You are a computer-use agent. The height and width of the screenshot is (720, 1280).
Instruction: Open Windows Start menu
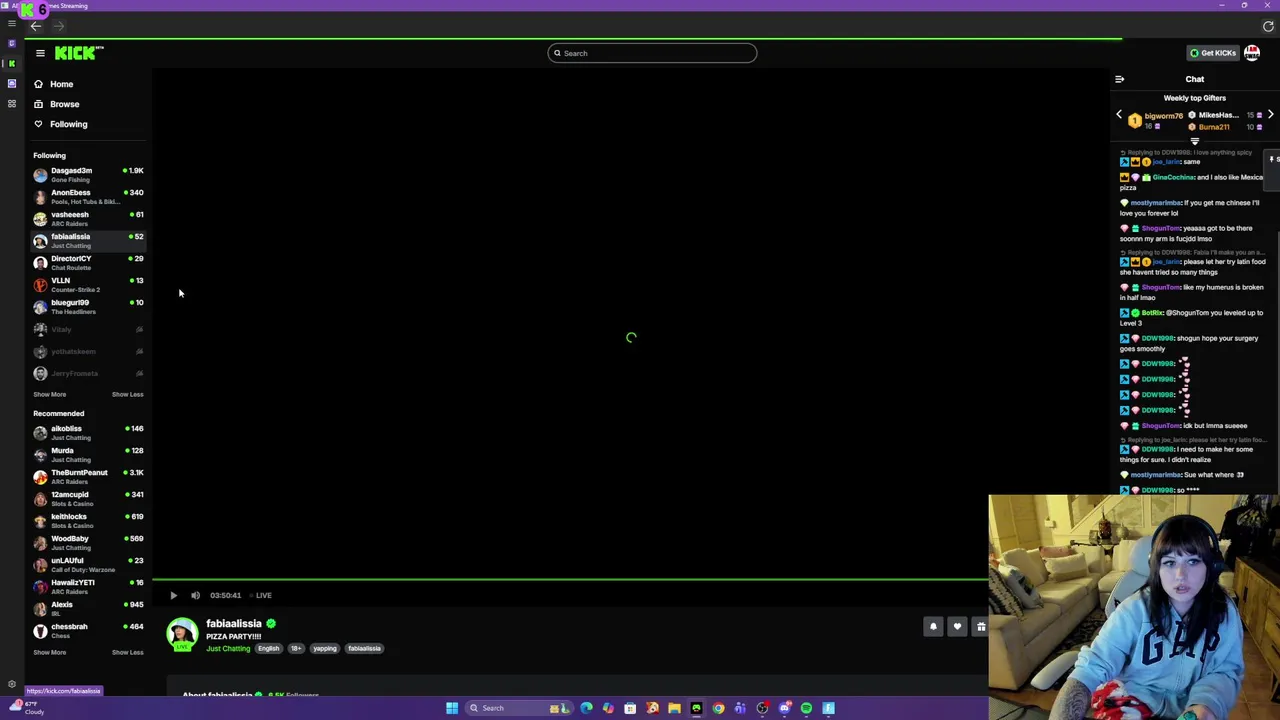coord(452,708)
